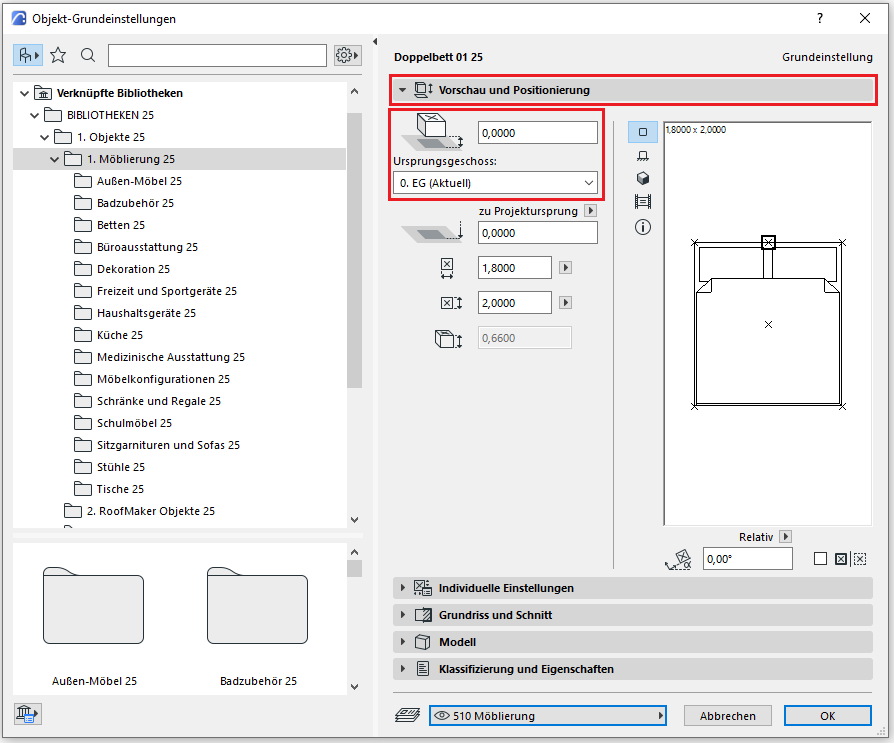
Task: Select the Stühle 25 folder
Action: pos(120,467)
